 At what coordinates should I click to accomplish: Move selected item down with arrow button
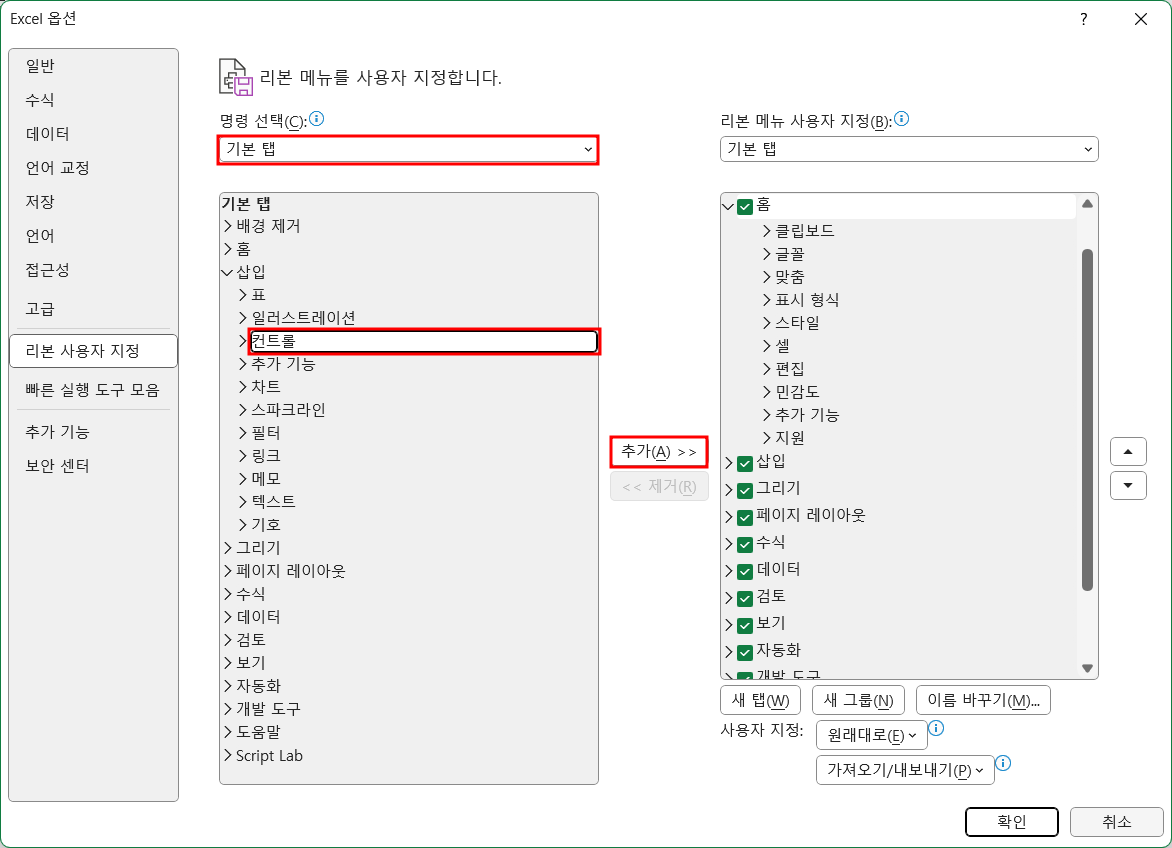coord(1128,486)
